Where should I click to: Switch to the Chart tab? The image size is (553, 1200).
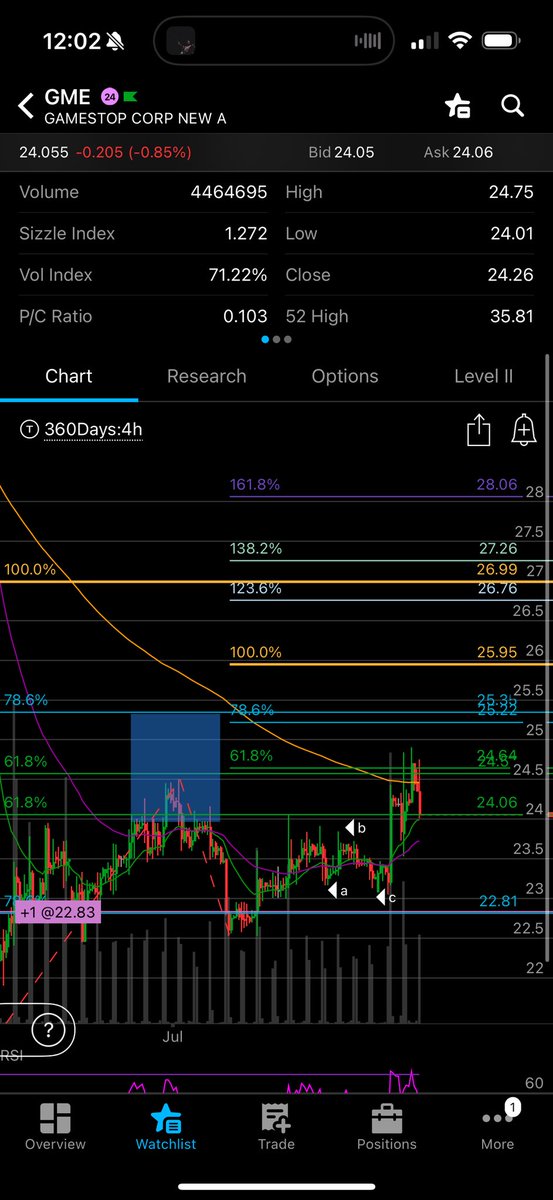69,376
